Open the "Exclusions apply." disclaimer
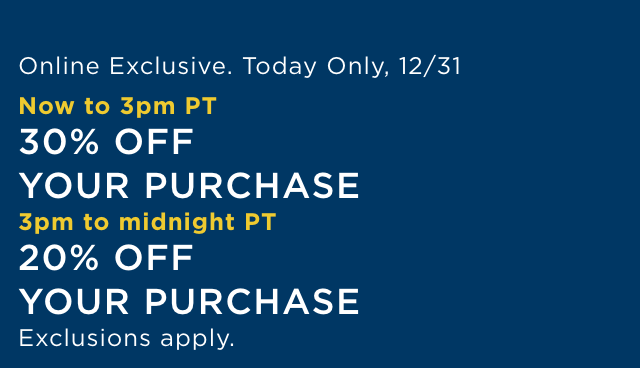The width and height of the screenshot is (640, 368). tap(127, 339)
